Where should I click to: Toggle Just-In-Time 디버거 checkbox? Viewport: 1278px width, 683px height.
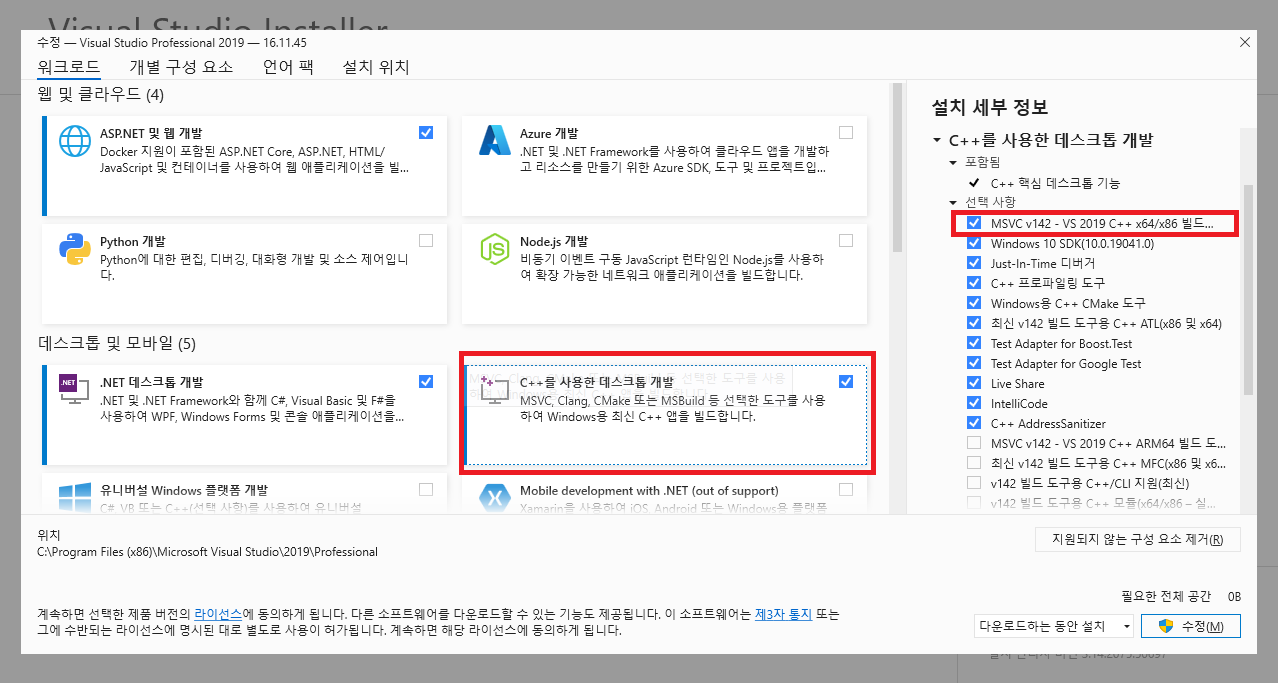(974, 263)
